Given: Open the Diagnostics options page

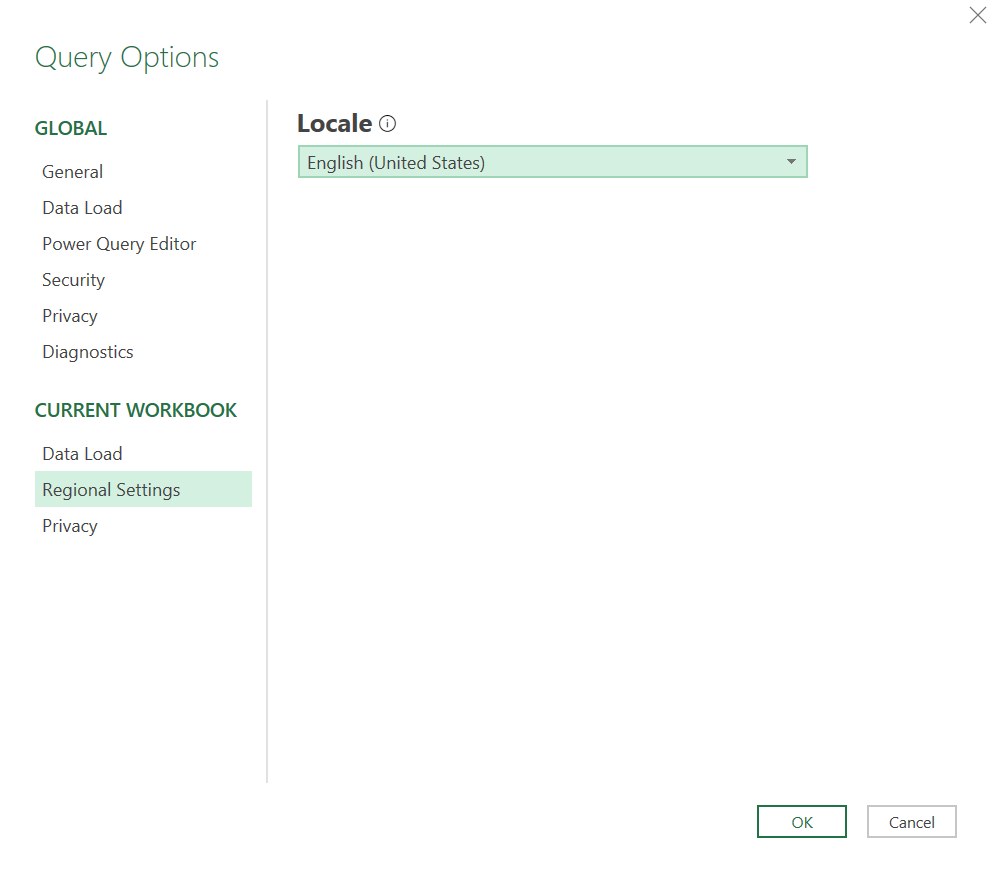Looking at the screenshot, I should click(x=88, y=352).
